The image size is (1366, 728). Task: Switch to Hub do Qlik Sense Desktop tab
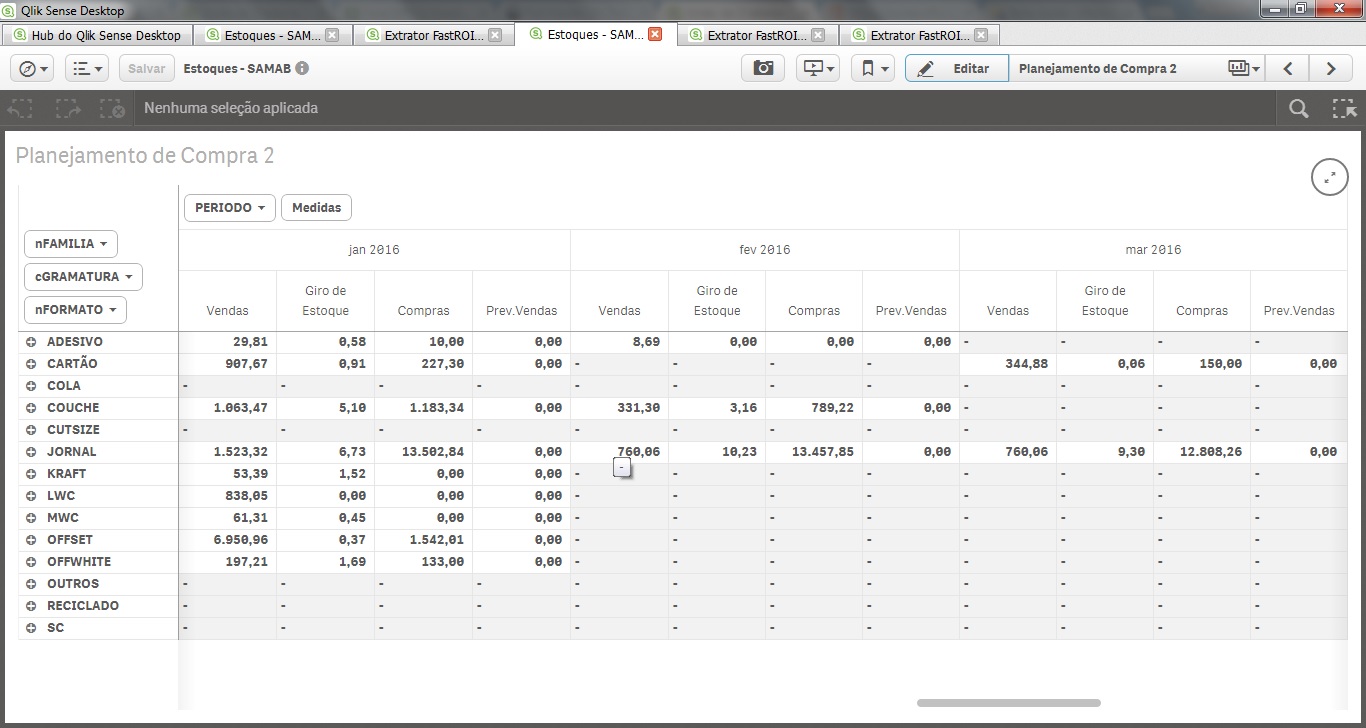[x=97, y=35]
